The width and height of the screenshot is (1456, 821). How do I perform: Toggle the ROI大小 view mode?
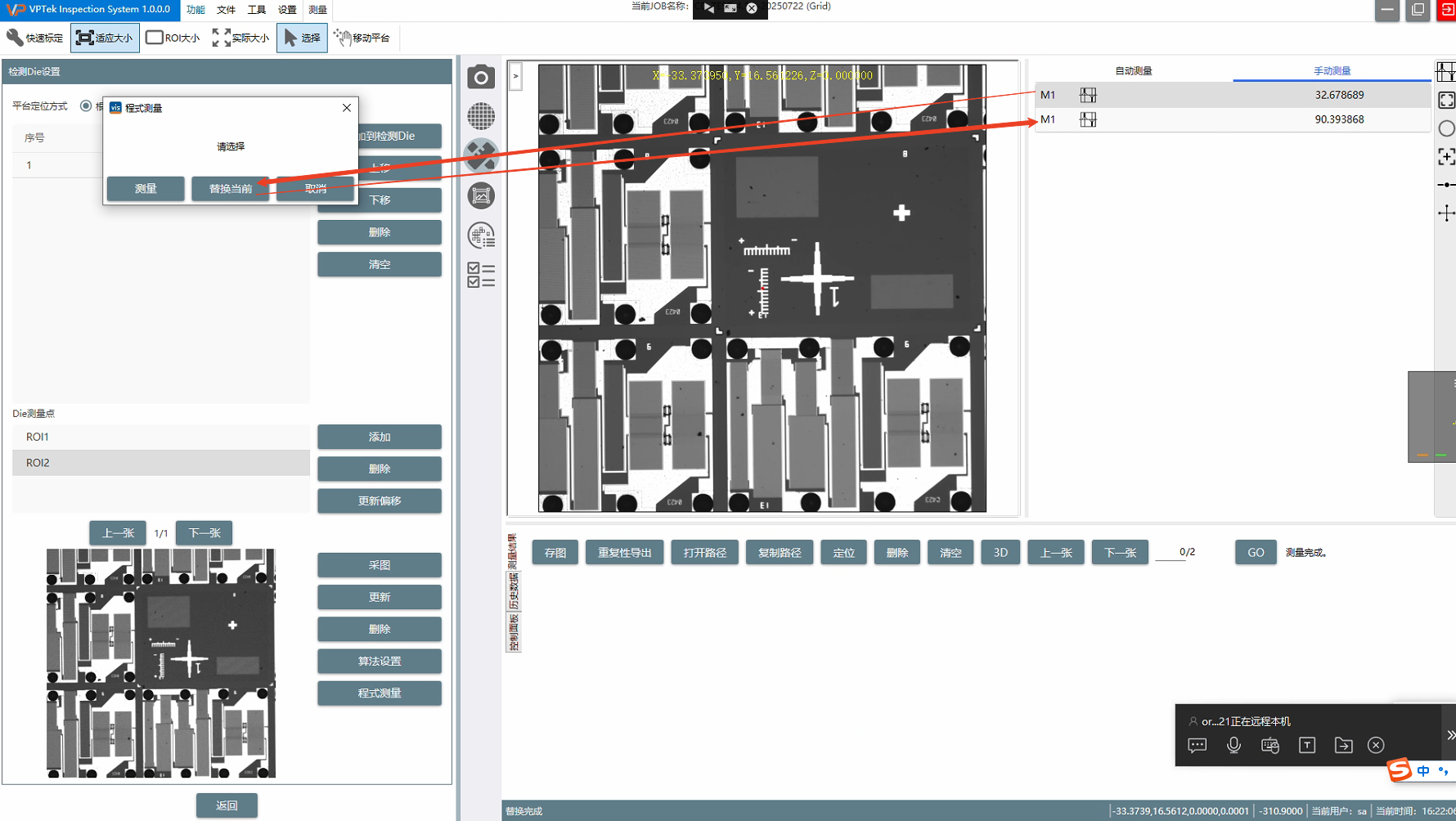pos(173,38)
